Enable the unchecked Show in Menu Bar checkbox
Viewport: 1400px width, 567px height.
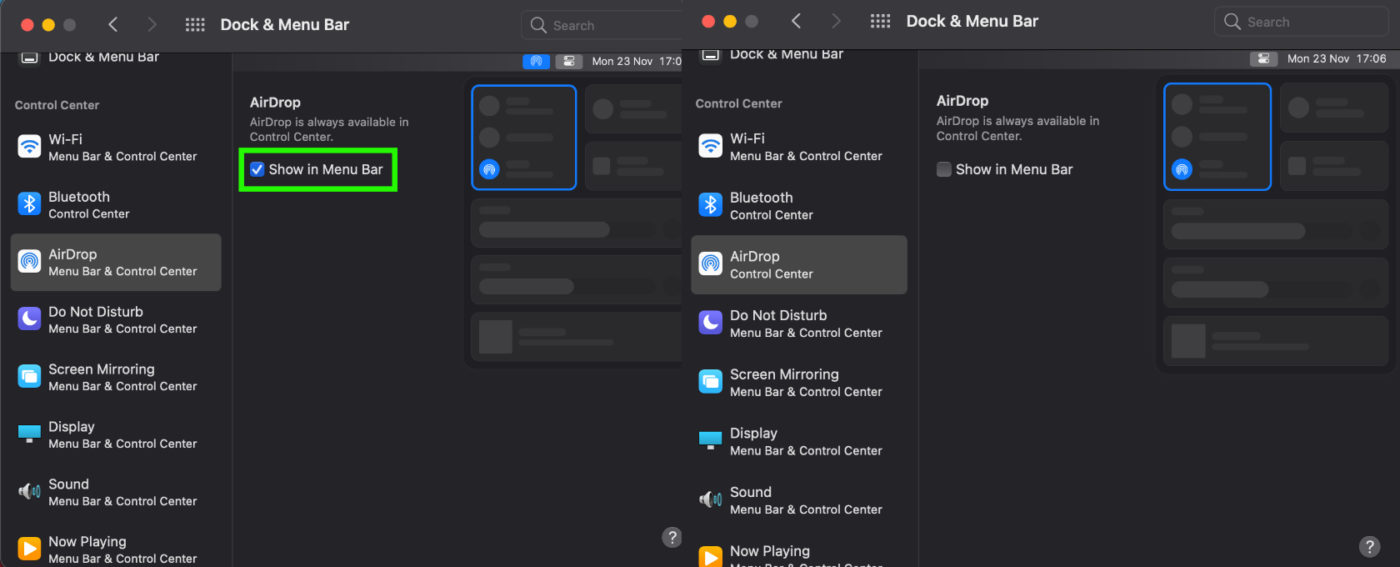(x=943, y=169)
